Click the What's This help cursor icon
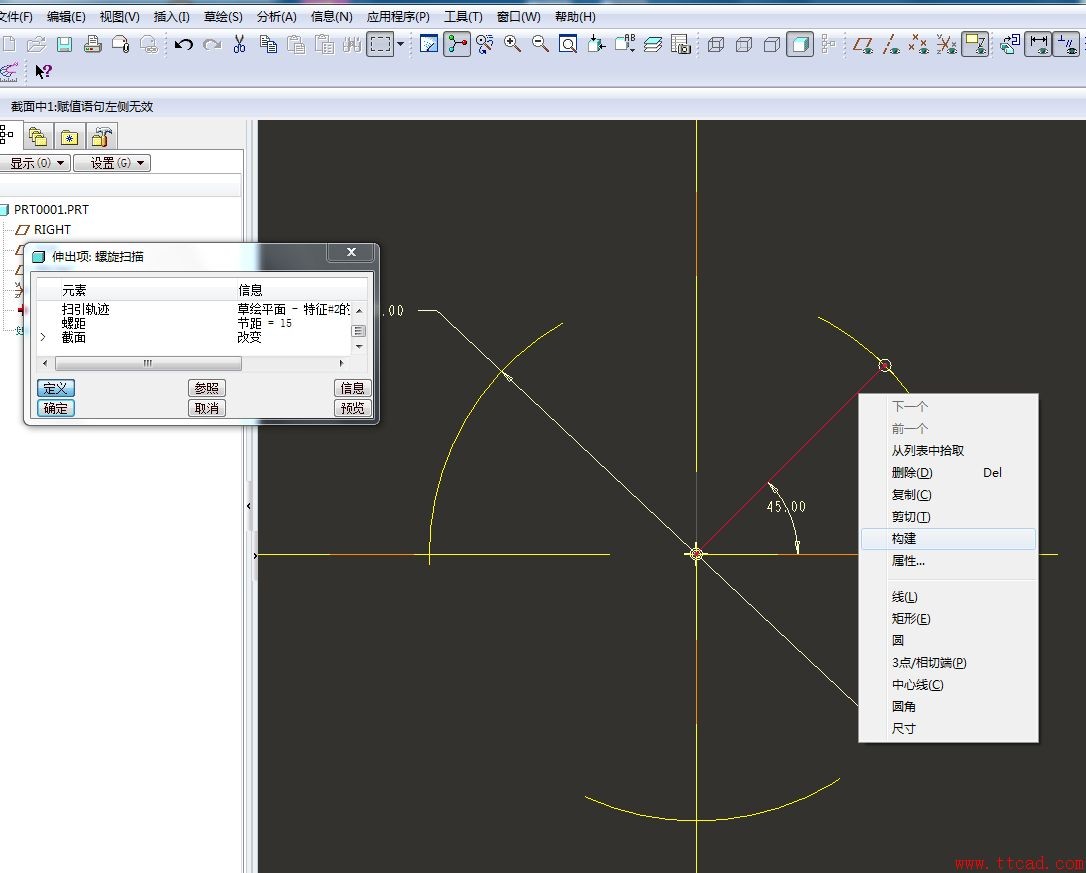The height and width of the screenshot is (873, 1086). 43,71
